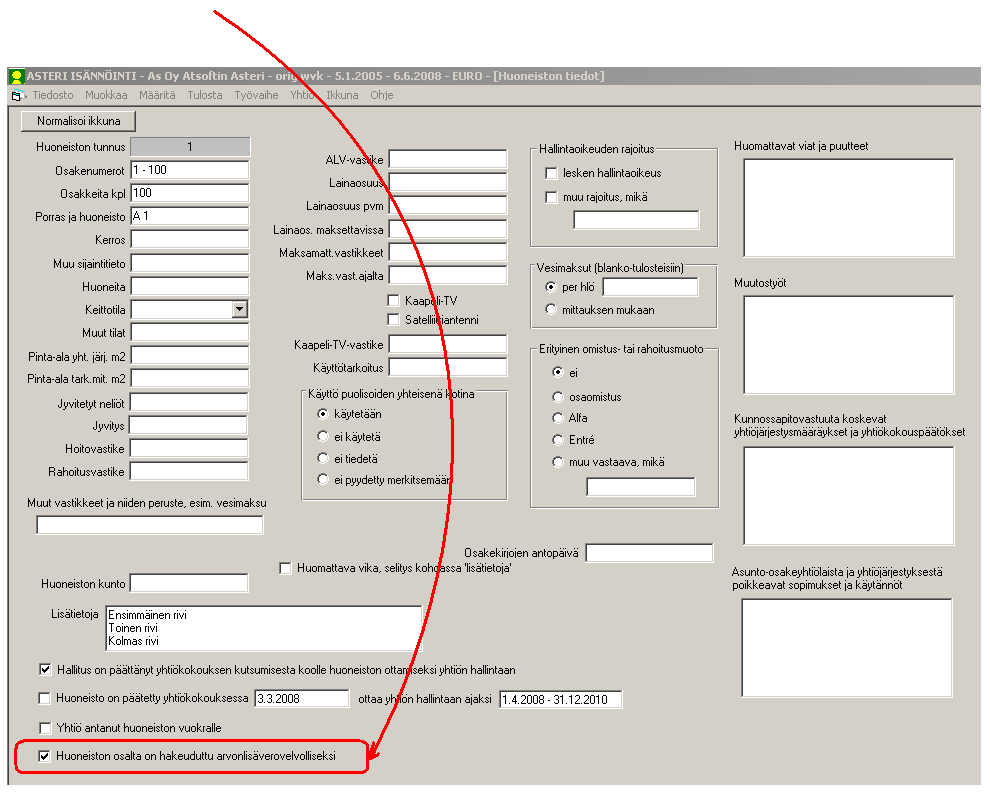
Task: Open the Ohje menu
Action: pos(381,95)
